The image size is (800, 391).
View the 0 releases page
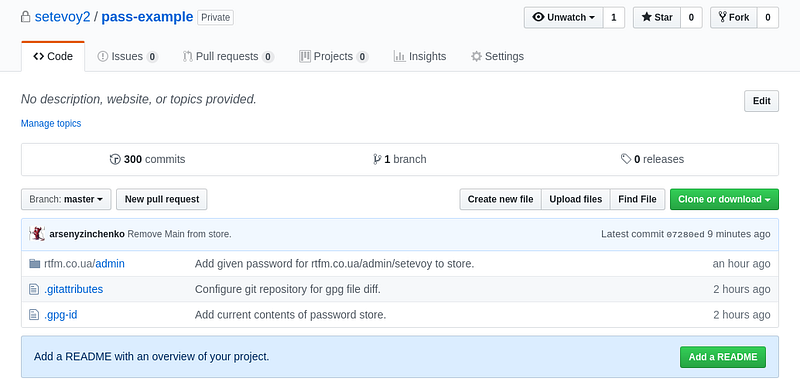[x=652, y=159]
